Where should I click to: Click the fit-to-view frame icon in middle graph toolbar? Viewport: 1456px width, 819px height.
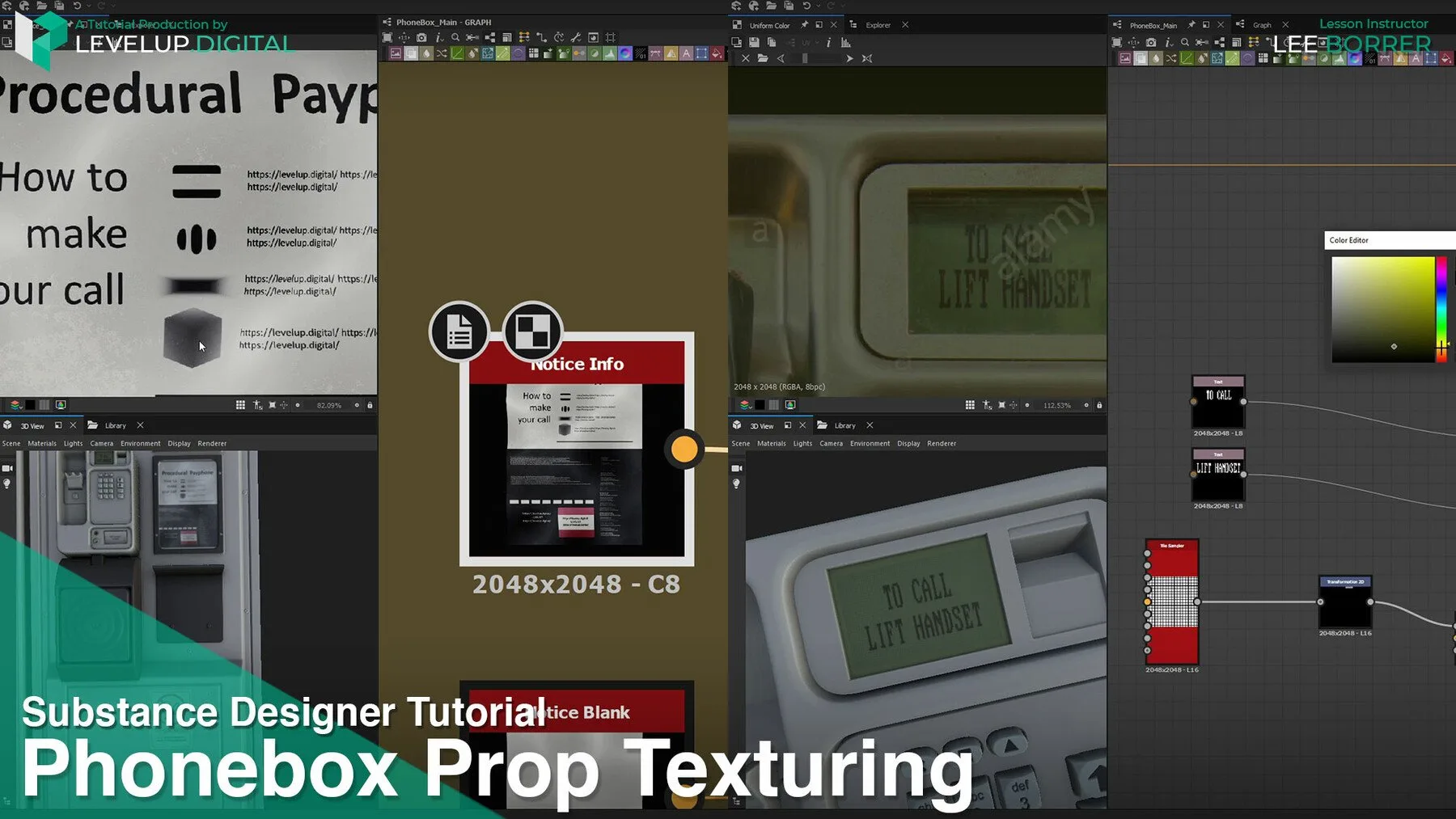(x=387, y=38)
